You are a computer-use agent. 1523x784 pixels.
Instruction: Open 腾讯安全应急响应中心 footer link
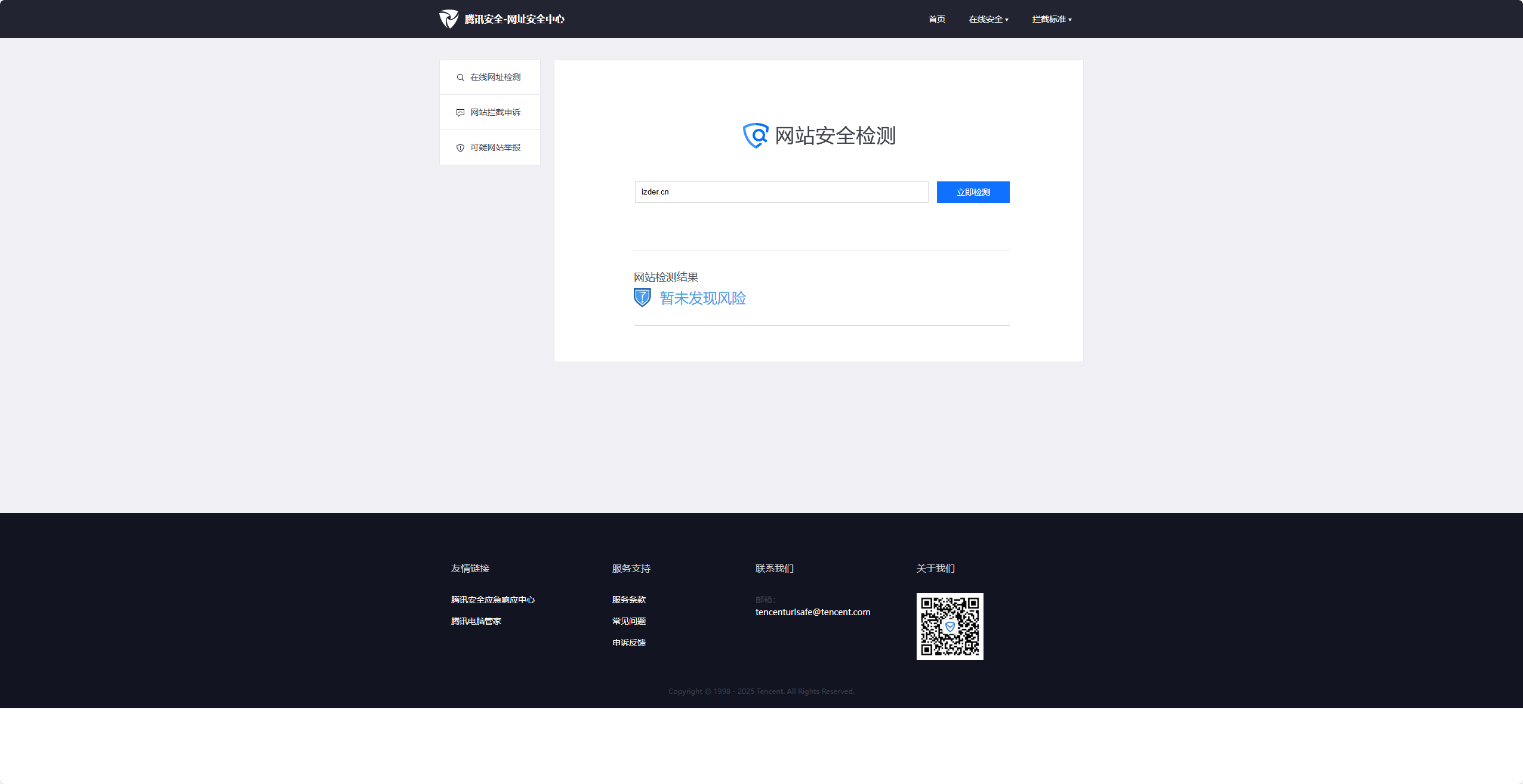click(x=492, y=600)
